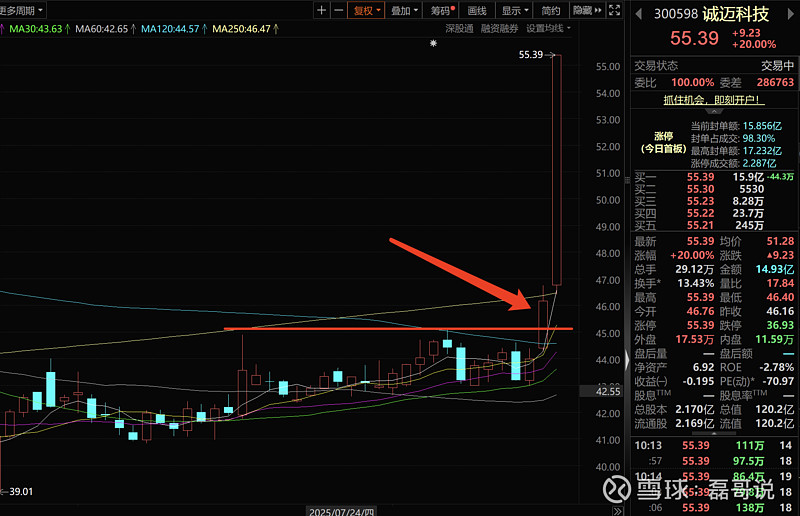This screenshot has width=800, height=516.
Task: Click the 39.01 low price label
Action: [21, 492]
